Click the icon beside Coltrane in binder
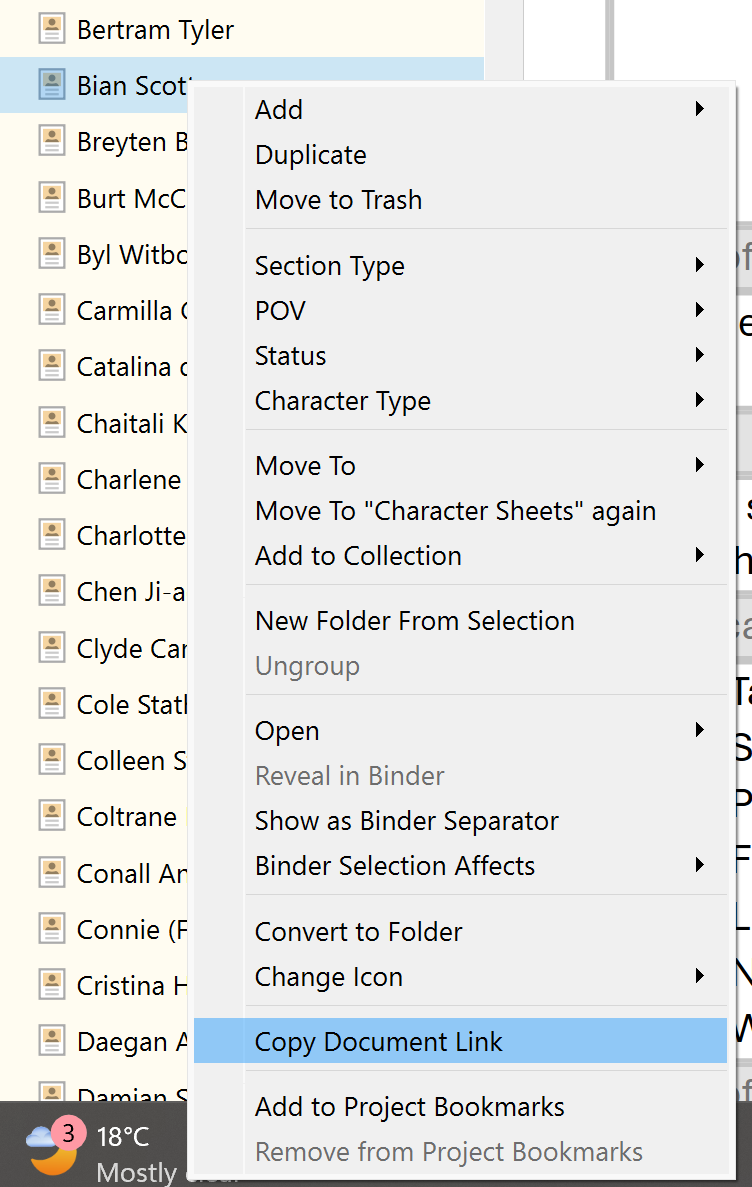Viewport: 752px width, 1187px height. (51, 816)
